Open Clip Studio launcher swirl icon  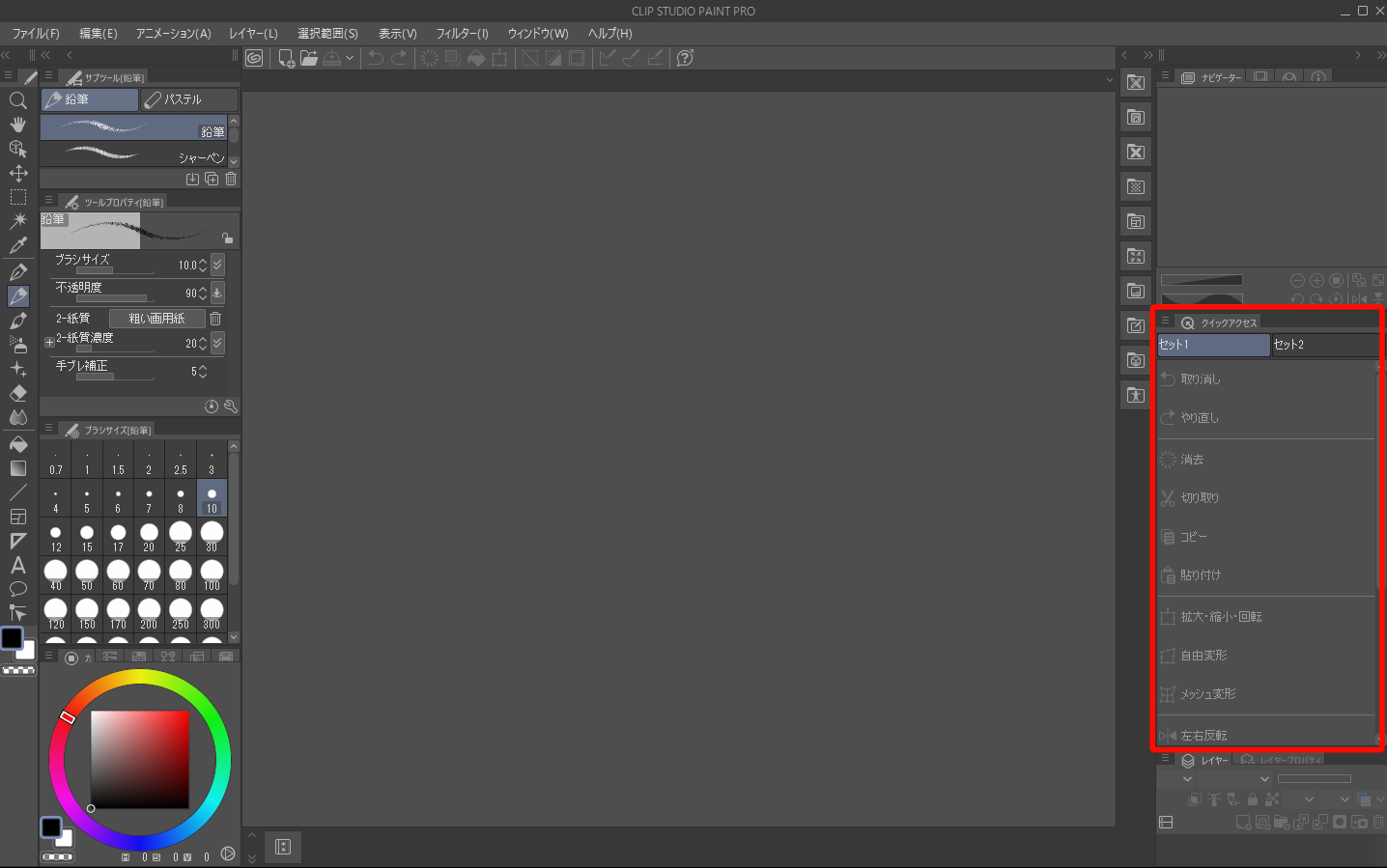click(x=254, y=58)
